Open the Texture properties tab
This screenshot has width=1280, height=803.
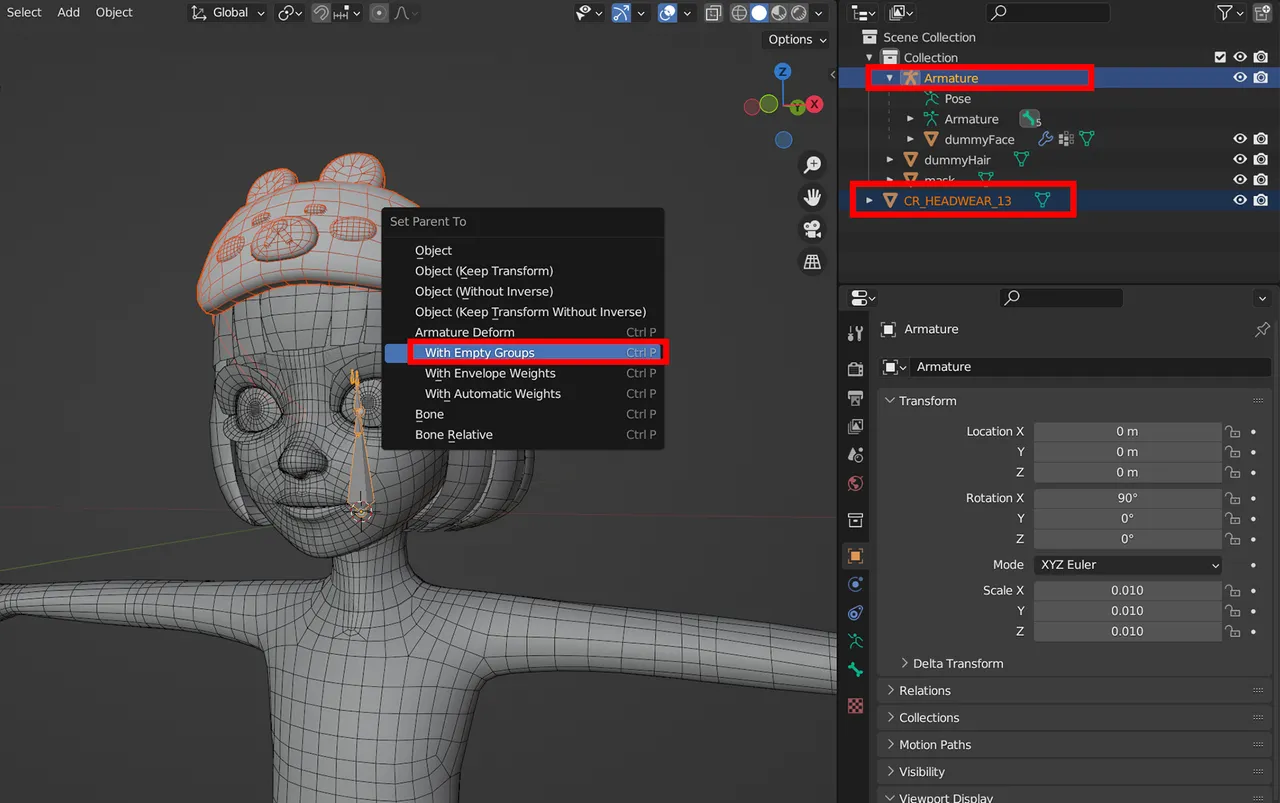click(x=855, y=705)
